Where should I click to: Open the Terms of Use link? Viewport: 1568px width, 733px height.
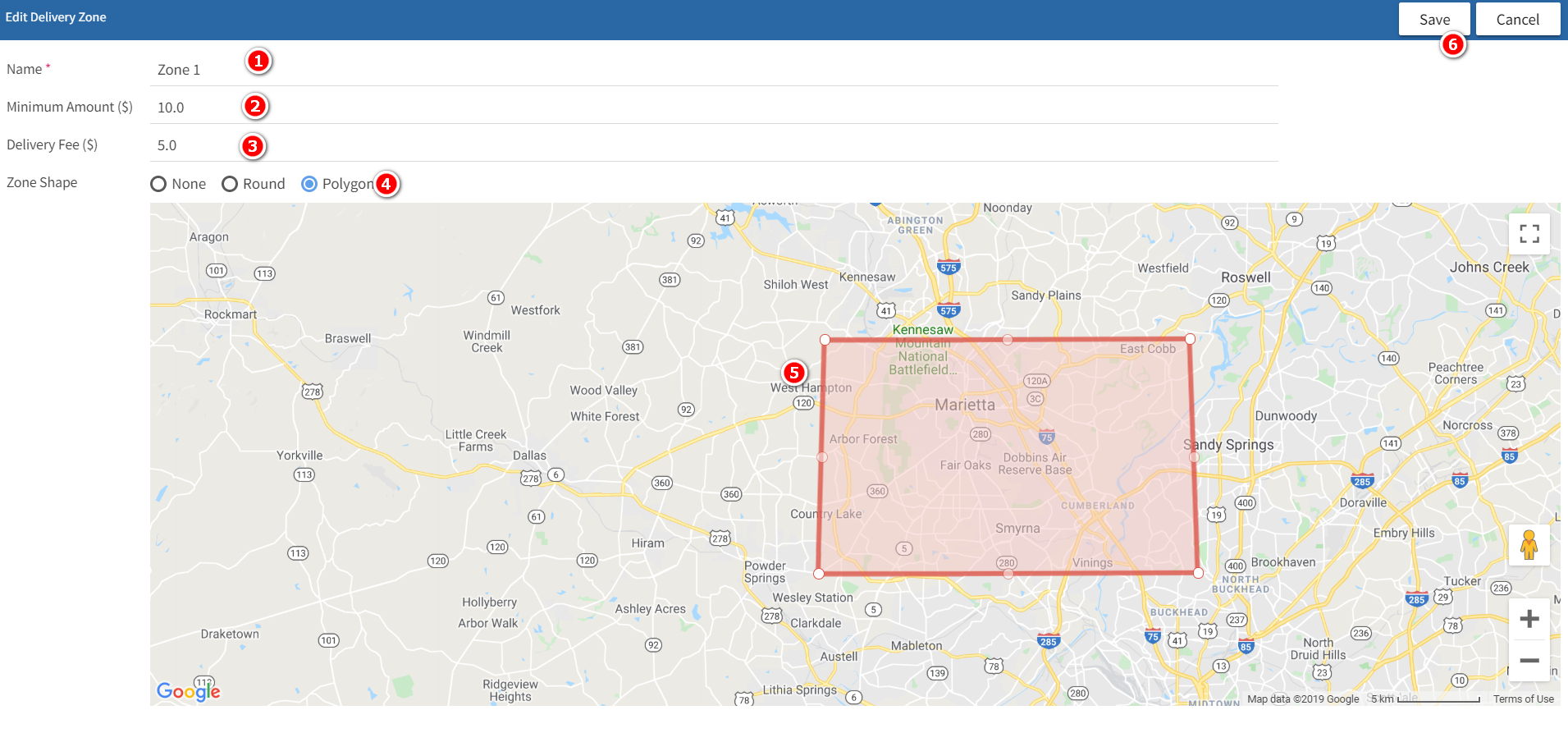(1524, 699)
